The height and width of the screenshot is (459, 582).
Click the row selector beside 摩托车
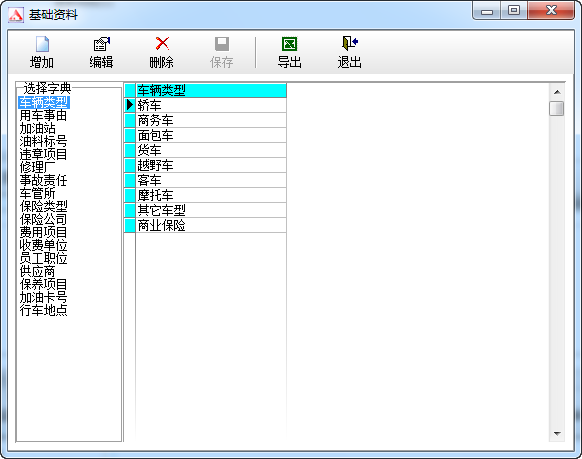pyautogui.click(x=130, y=195)
